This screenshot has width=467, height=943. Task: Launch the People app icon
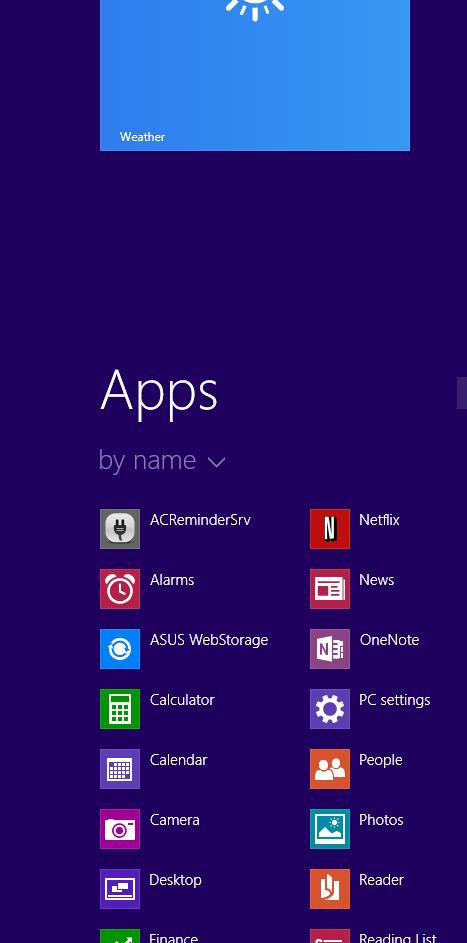pyautogui.click(x=330, y=769)
